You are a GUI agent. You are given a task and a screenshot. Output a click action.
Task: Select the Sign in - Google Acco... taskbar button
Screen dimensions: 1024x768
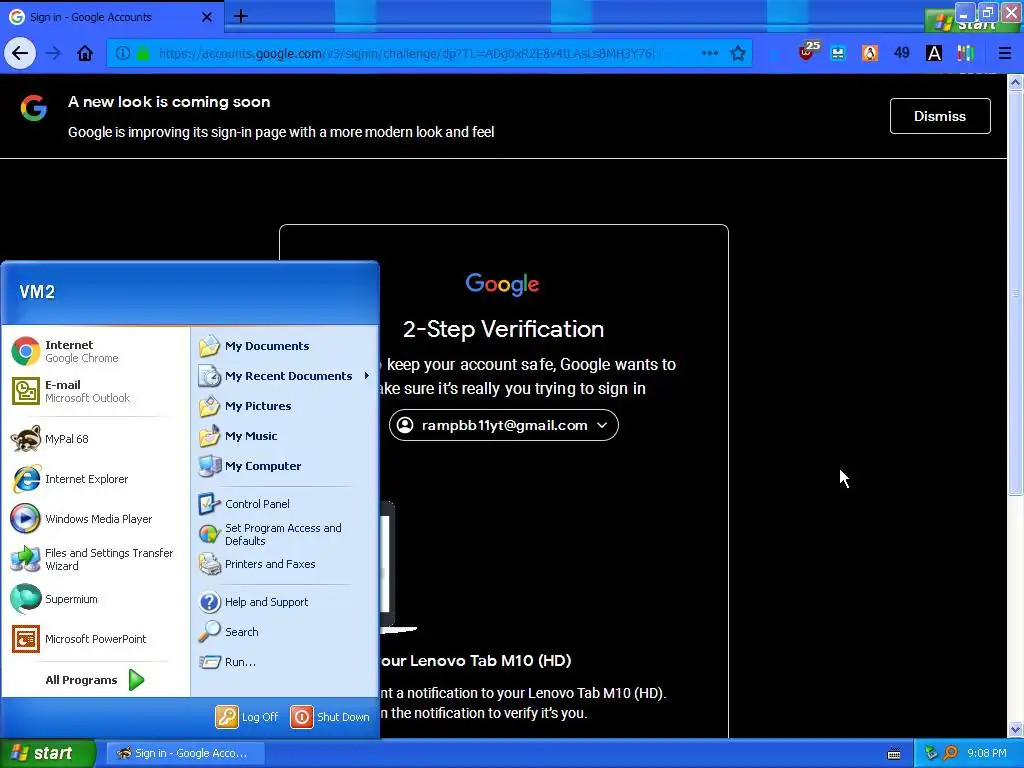pos(185,753)
